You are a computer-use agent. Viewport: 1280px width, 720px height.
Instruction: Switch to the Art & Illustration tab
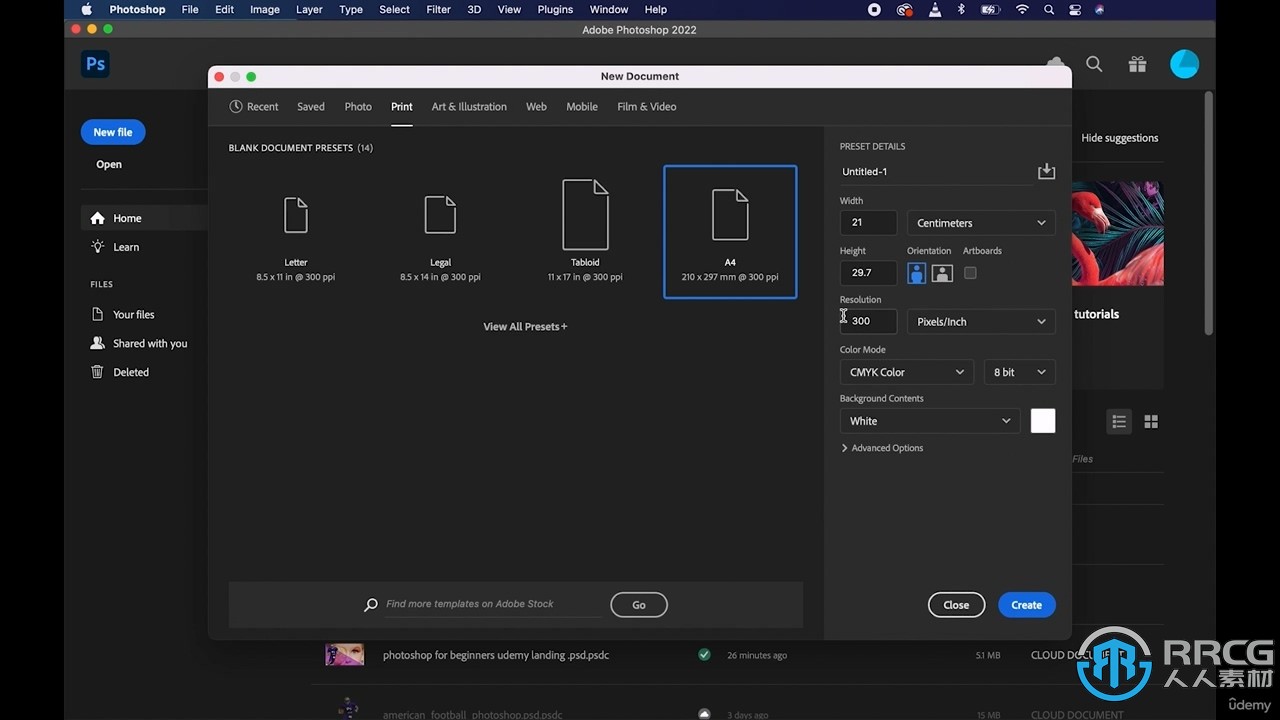[469, 106]
